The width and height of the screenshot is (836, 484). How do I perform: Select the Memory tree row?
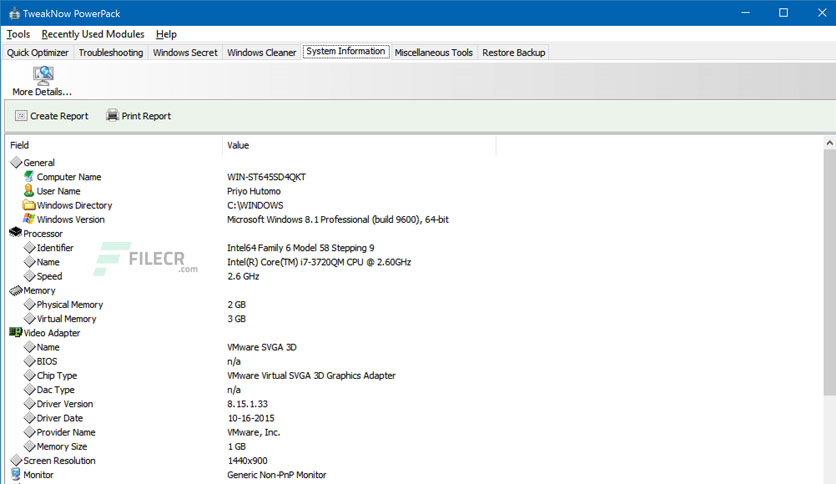click(39, 291)
